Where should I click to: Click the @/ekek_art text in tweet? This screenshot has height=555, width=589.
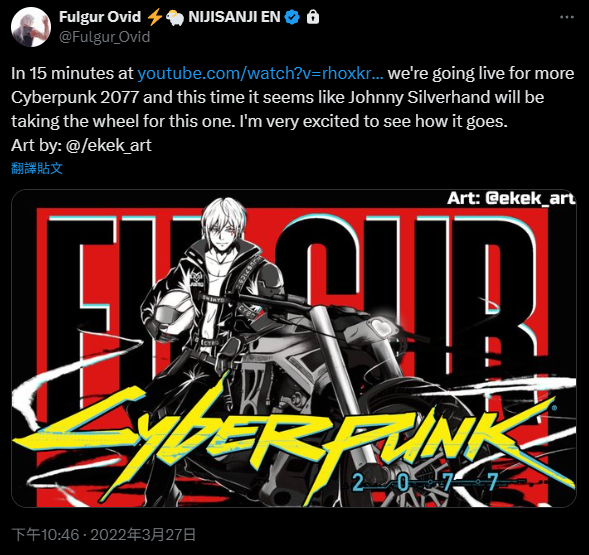pos(109,145)
